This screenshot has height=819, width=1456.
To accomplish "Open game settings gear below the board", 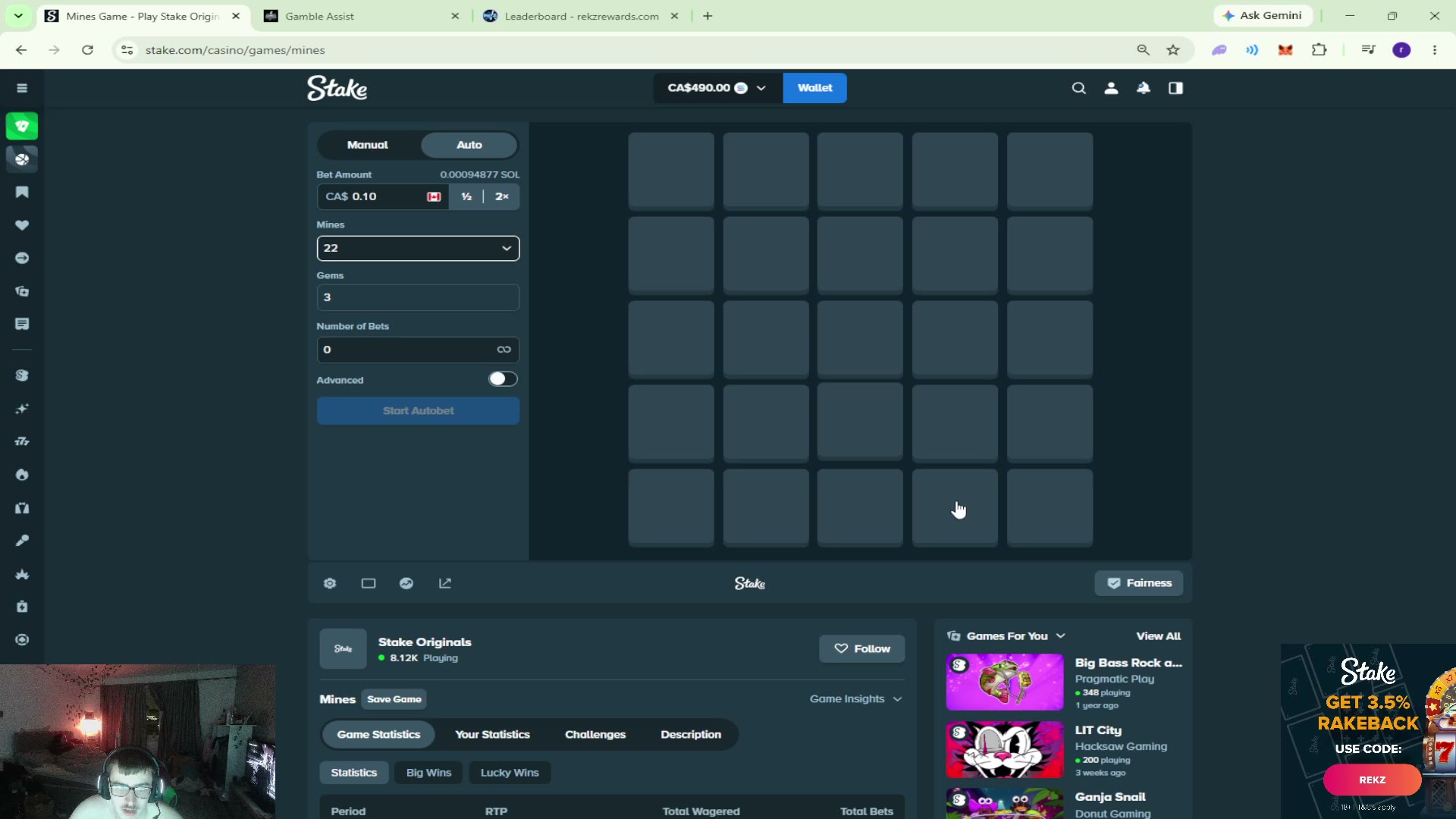I will pyautogui.click(x=330, y=583).
